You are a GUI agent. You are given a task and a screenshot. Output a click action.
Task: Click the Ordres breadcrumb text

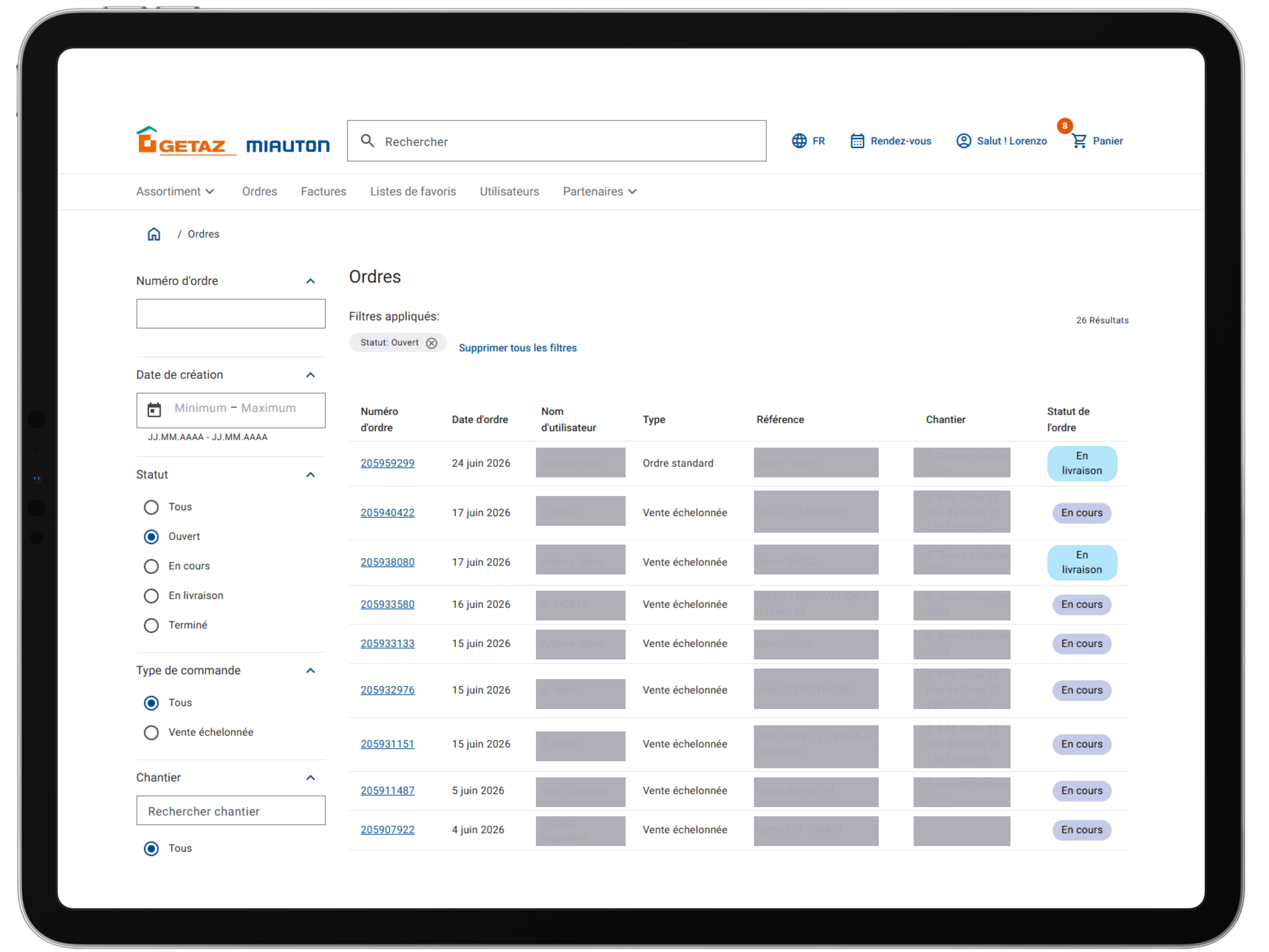(204, 234)
